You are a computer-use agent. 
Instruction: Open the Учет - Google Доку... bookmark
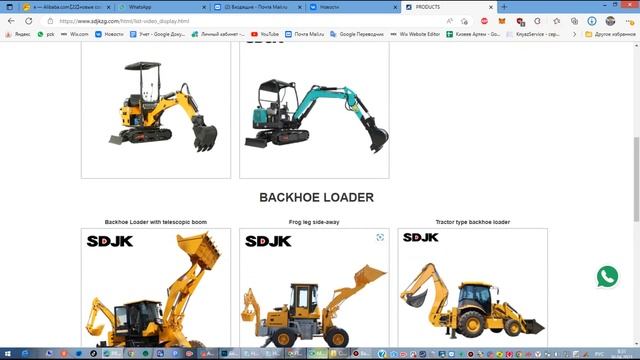[x=157, y=34]
